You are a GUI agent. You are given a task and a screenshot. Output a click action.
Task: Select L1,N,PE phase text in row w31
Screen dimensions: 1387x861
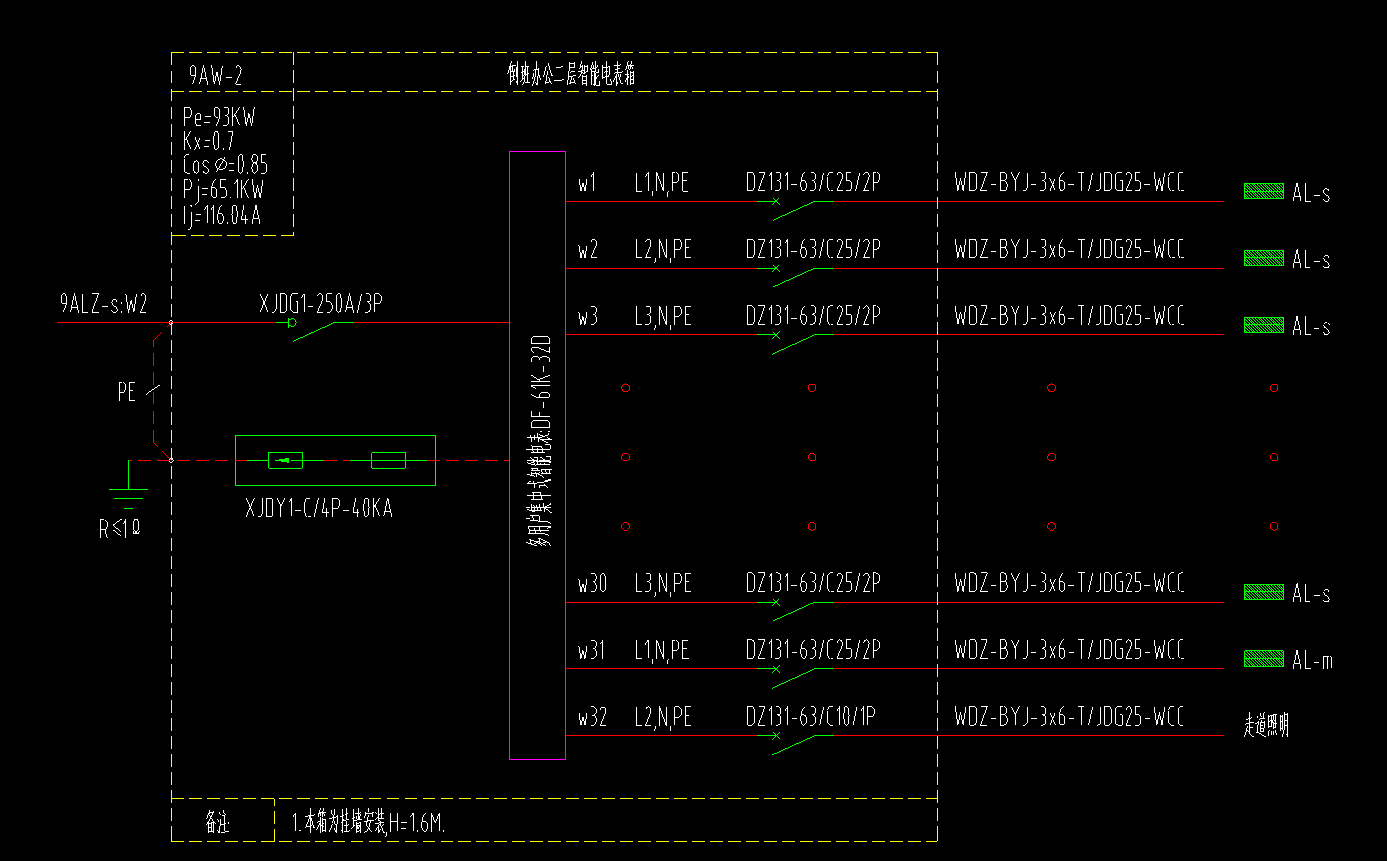point(661,651)
